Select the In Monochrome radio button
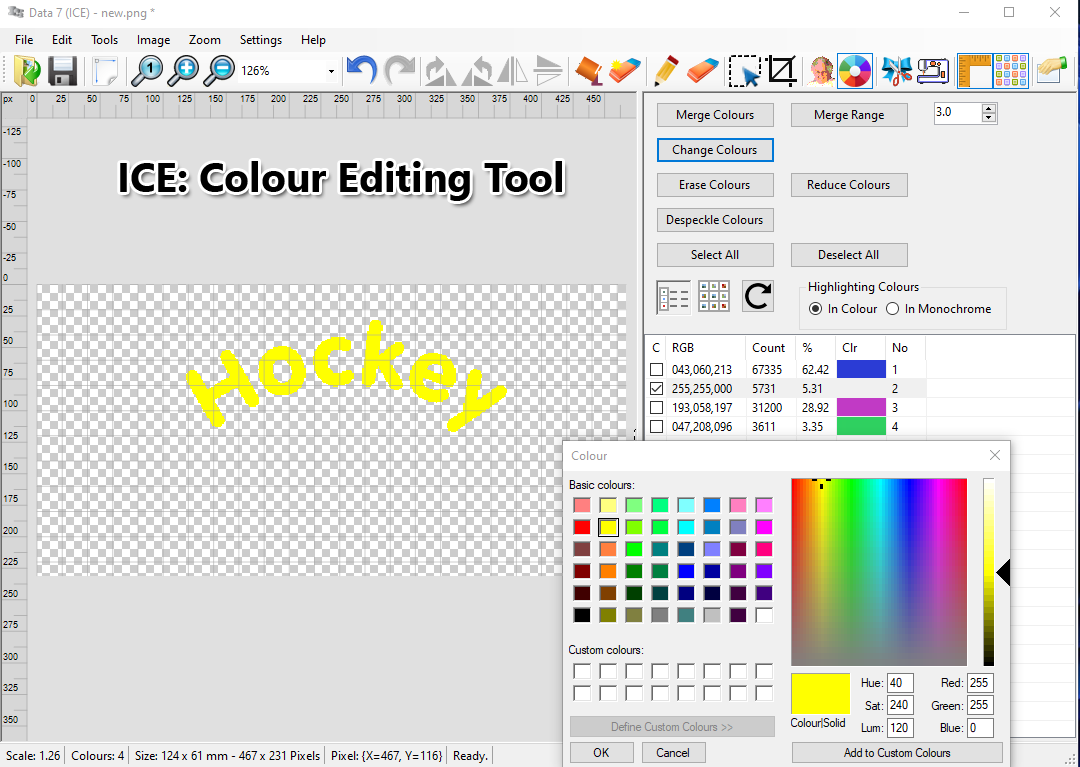 click(893, 309)
